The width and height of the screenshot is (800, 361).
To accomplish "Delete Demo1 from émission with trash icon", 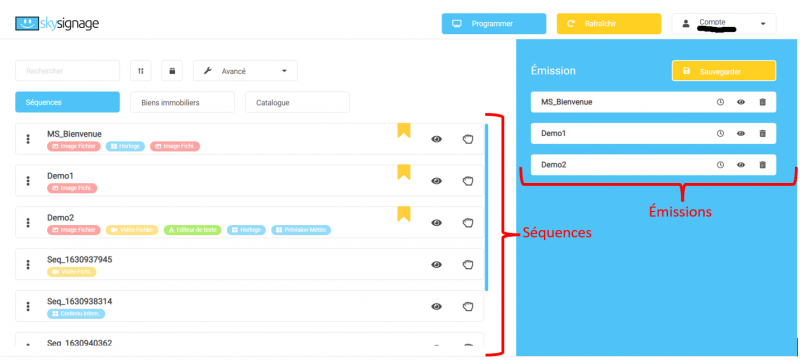I will click(763, 134).
